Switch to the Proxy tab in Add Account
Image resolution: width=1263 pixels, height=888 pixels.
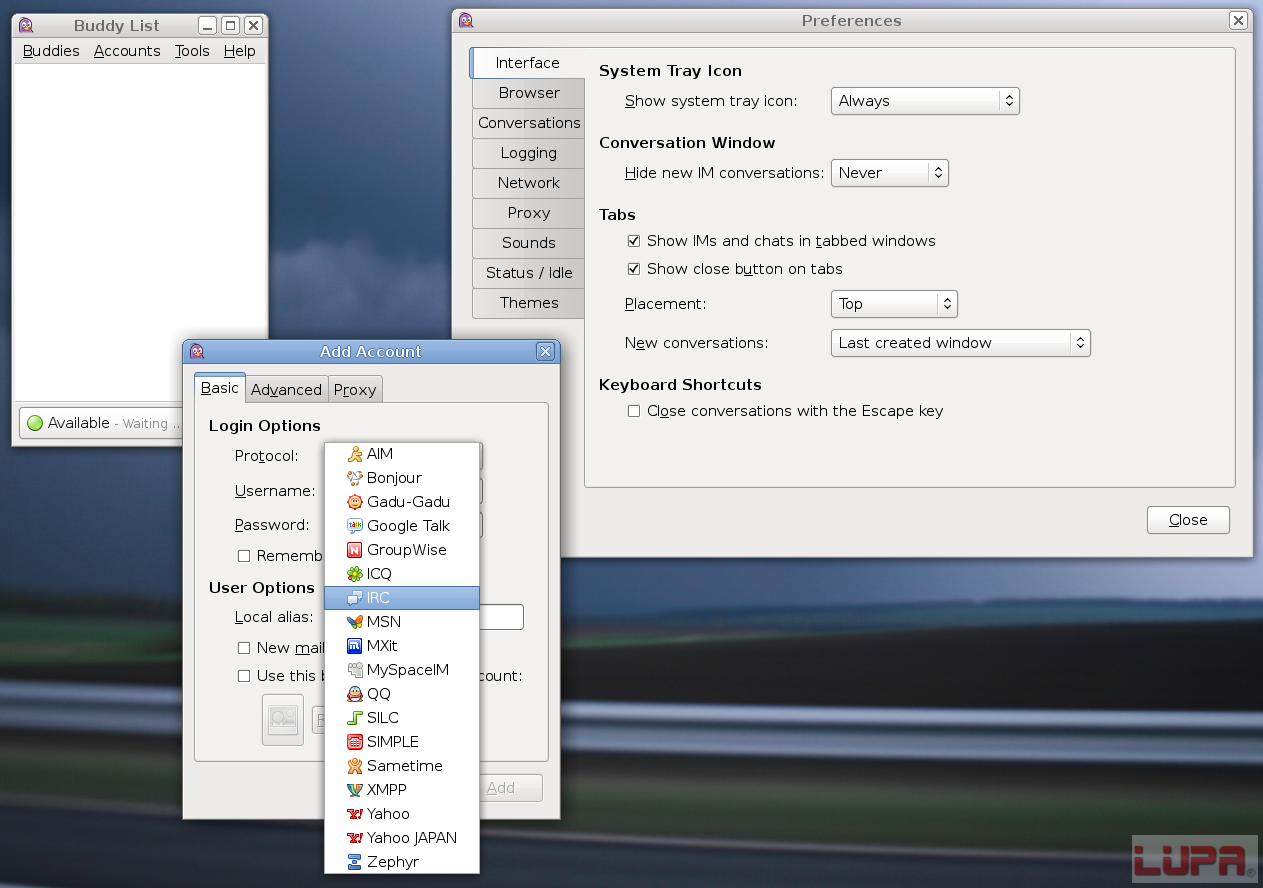355,390
